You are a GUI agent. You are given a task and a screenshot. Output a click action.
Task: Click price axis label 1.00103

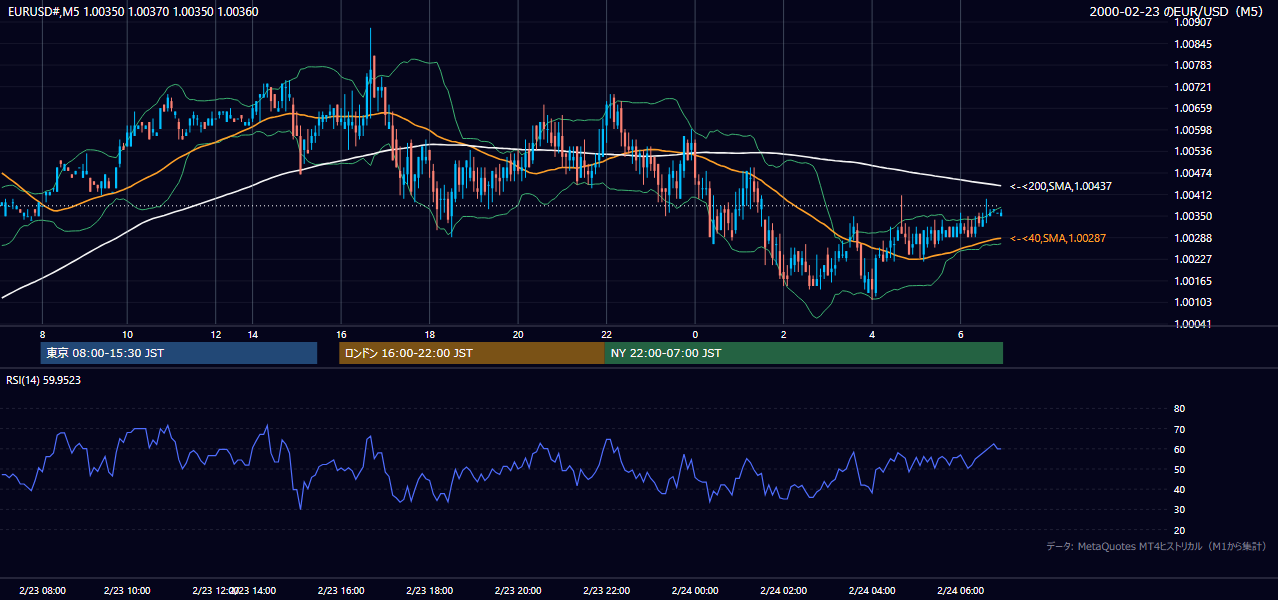pyautogui.click(x=1193, y=302)
